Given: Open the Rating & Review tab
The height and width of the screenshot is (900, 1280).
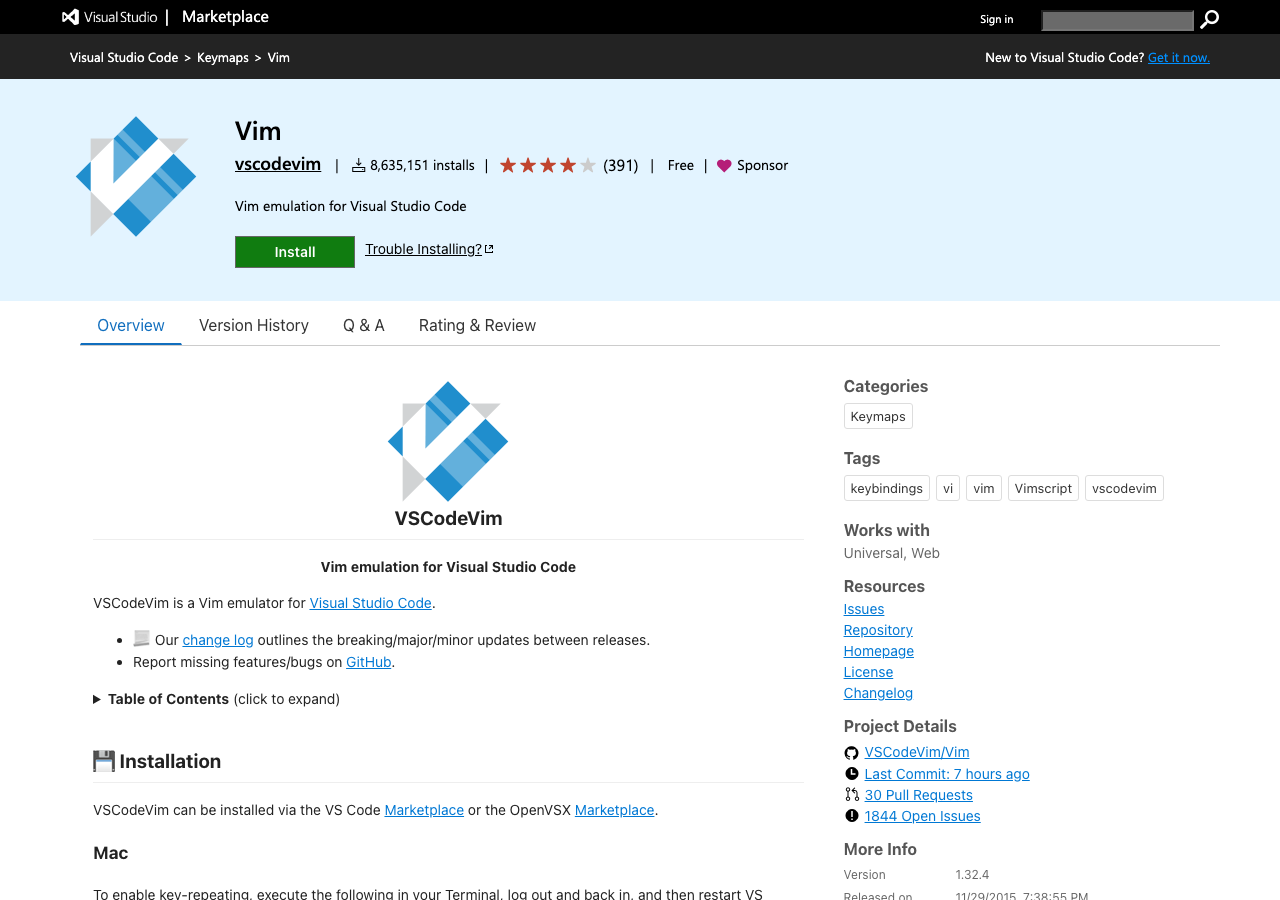Looking at the screenshot, I should click(477, 325).
